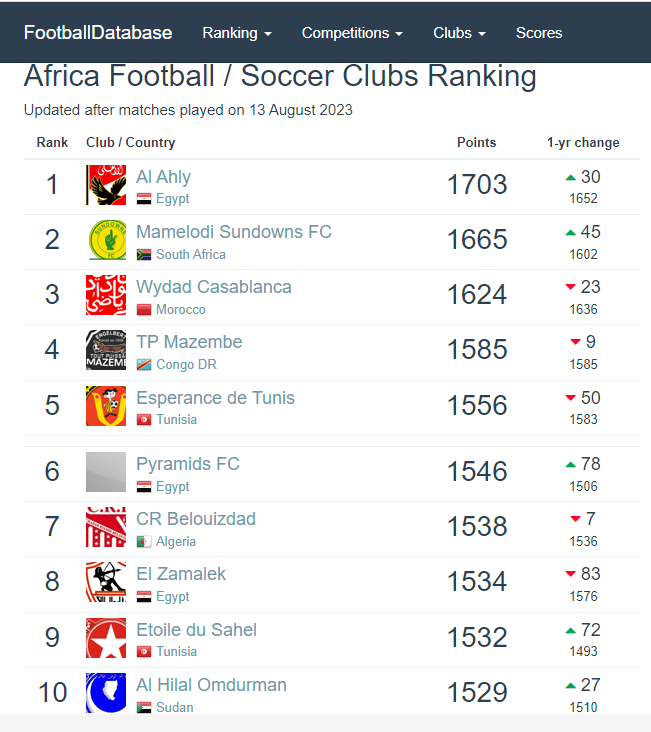This screenshot has height=732, width=651.
Task: Open the Clubs dropdown menu
Action: [460, 33]
